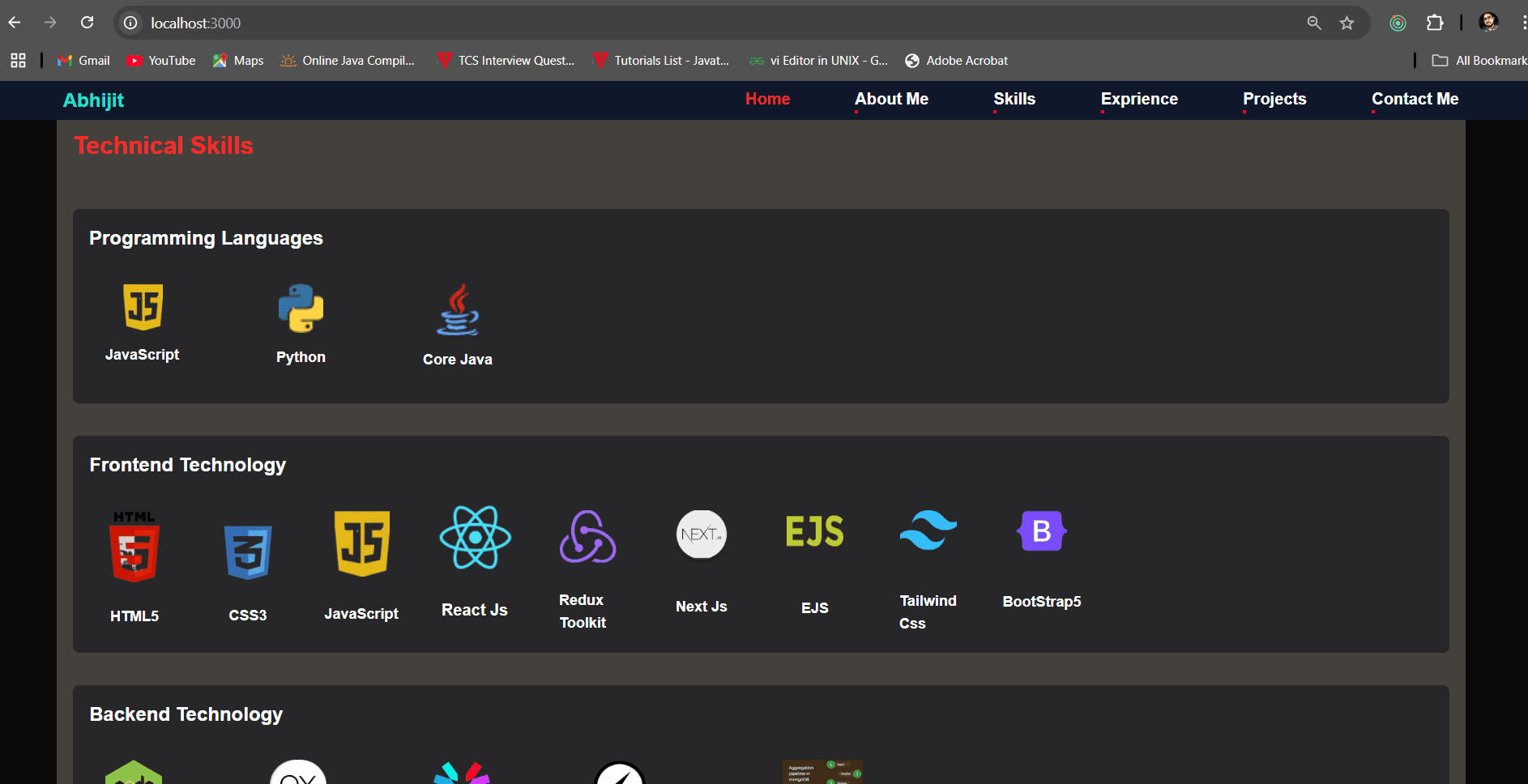The height and width of the screenshot is (784, 1528).
Task: Click the EJS logo icon
Action: click(815, 531)
